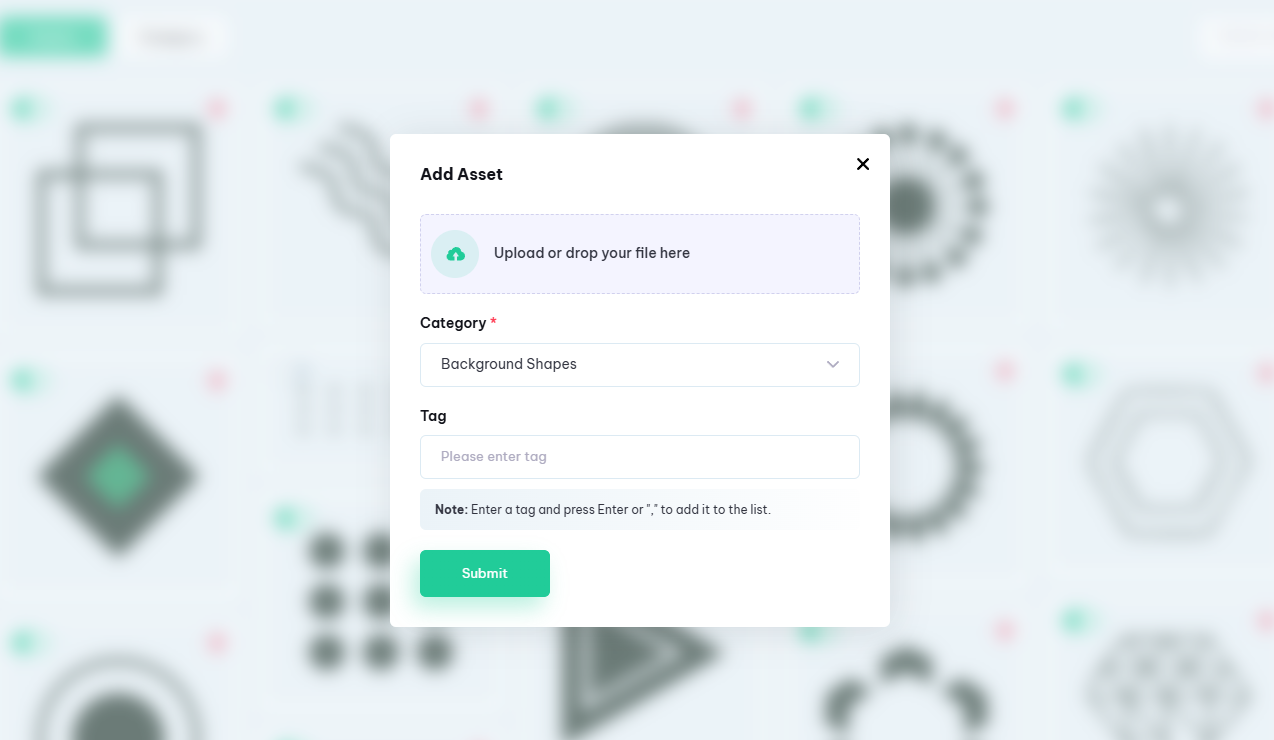Toggle the green switch on the diamond shape card

click(25, 380)
